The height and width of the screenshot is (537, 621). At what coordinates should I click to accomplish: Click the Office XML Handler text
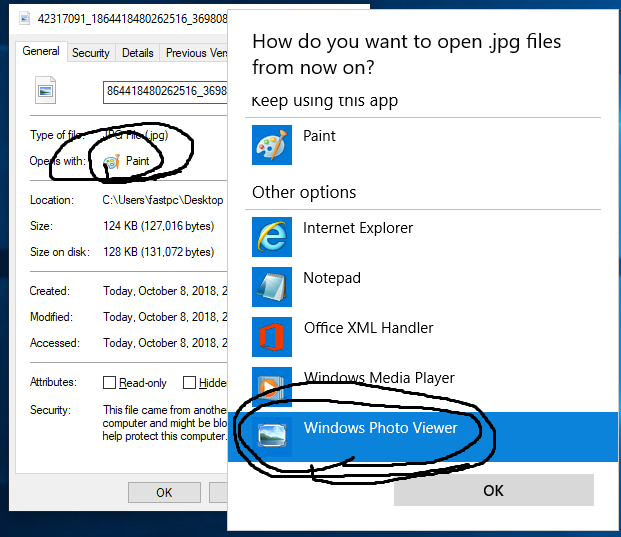368,328
